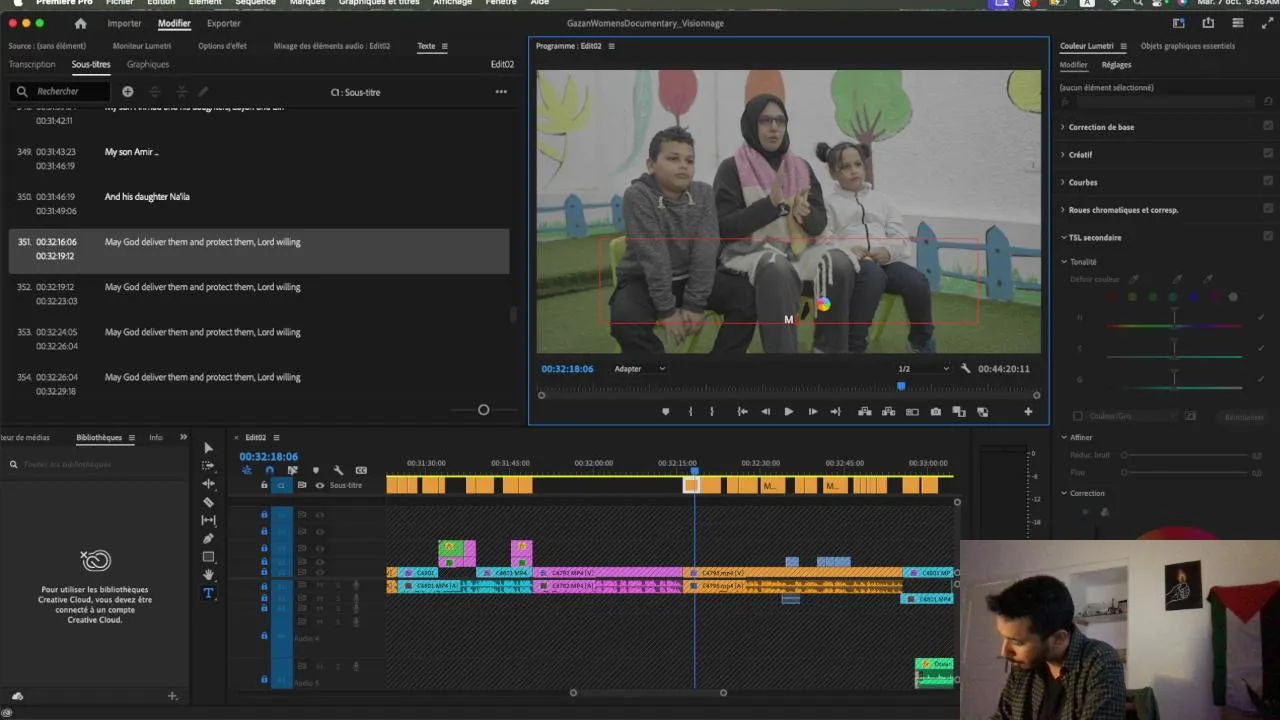This screenshot has width=1280, height=720.
Task: Expand Roues chromatiques et corresp. section
Action: point(1063,210)
